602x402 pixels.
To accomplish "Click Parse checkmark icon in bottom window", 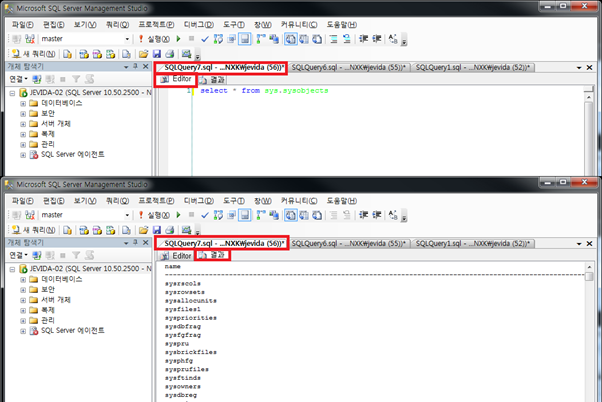I will pyautogui.click(x=205, y=215).
